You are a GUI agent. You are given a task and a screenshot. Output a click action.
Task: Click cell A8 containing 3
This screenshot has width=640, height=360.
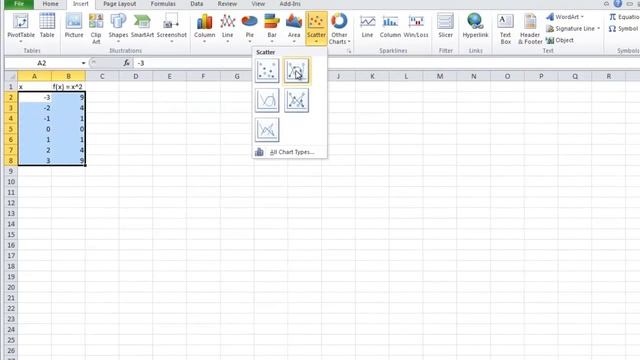pos(35,161)
